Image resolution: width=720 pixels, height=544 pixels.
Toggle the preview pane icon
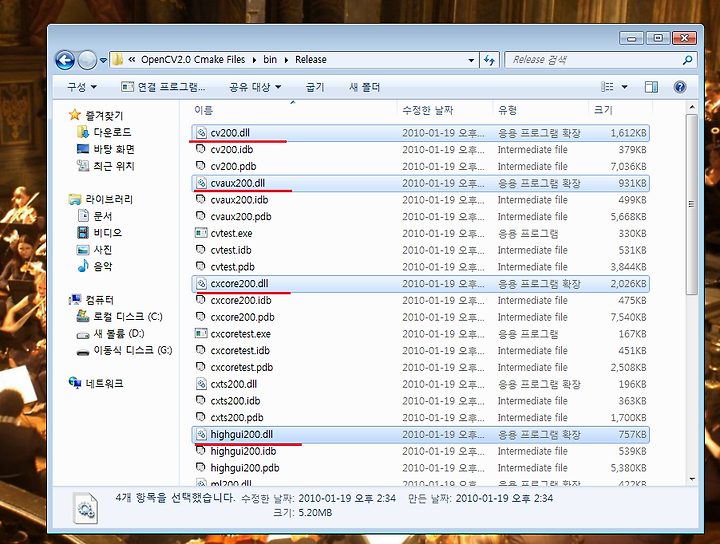point(651,87)
